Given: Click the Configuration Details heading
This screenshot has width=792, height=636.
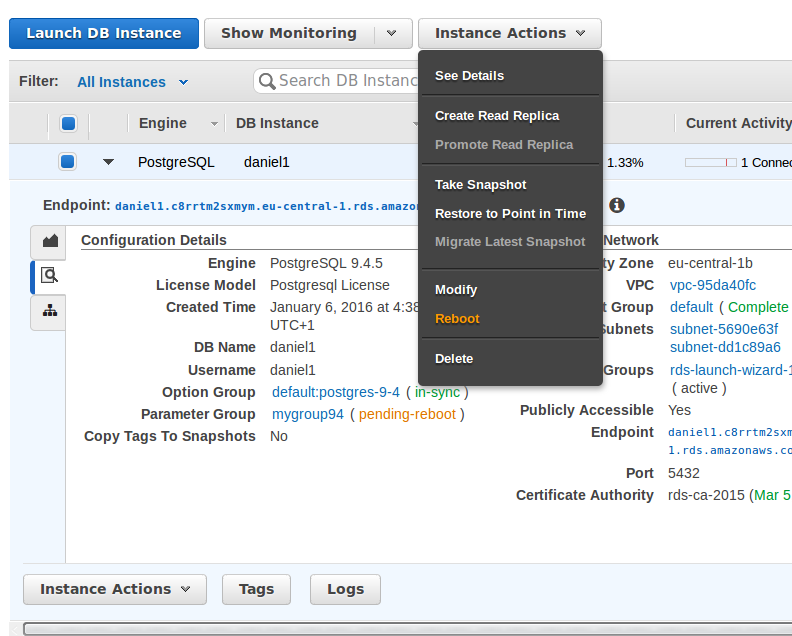Looking at the screenshot, I should point(154,240).
